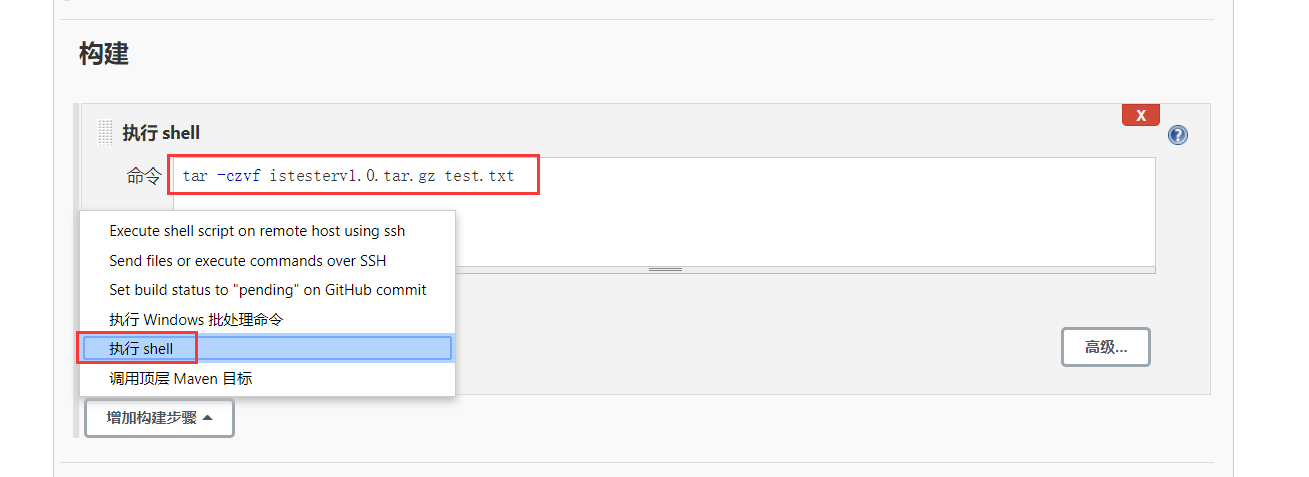Image resolution: width=1309 pixels, height=477 pixels.
Task: Click the command textarea resize grip
Action: pyautogui.click(x=665, y=269)
